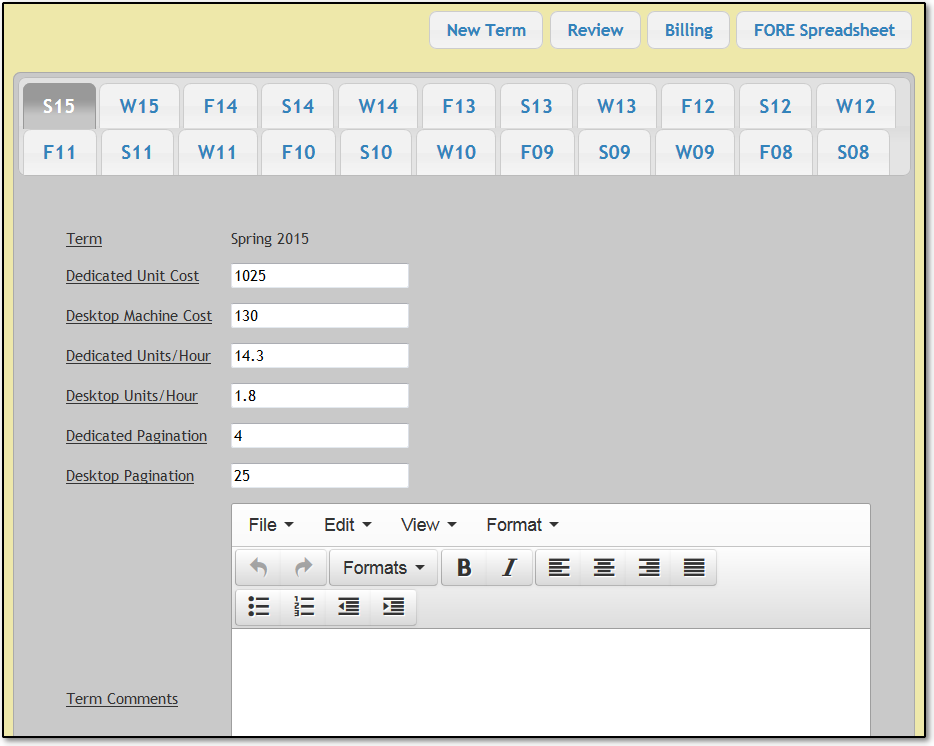
Task: Focus the Desktop Units/Hour field
Action: click(320, 396)
